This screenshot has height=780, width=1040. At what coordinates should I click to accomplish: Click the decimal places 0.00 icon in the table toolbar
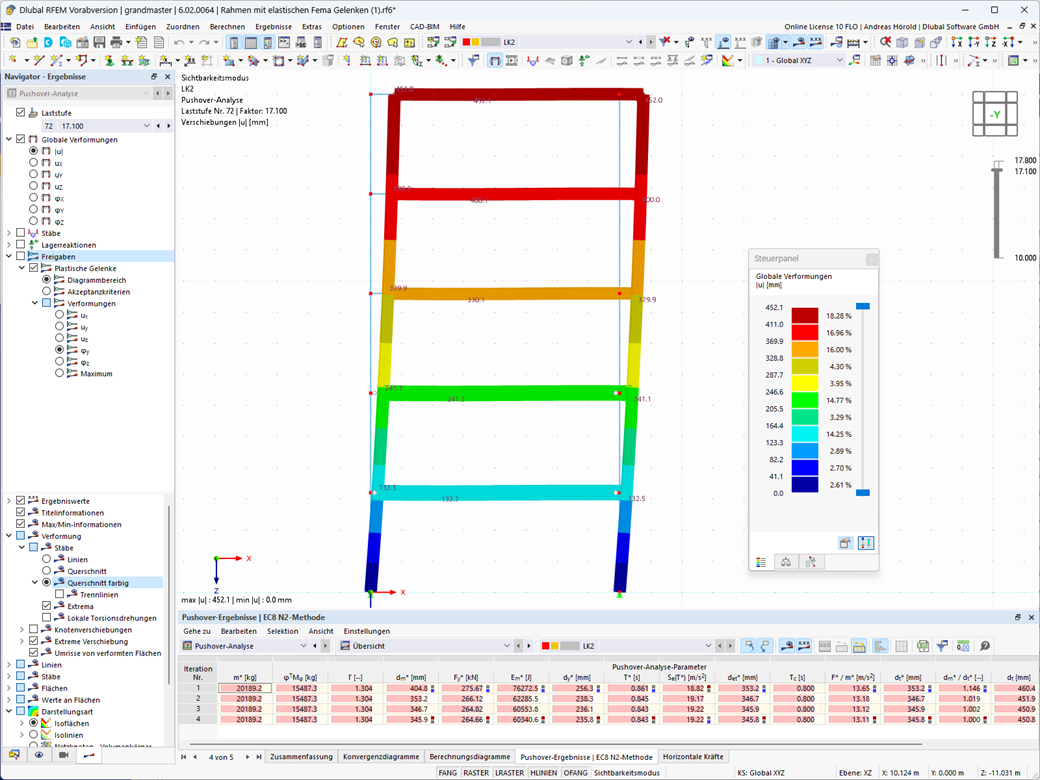coord(963,646)
